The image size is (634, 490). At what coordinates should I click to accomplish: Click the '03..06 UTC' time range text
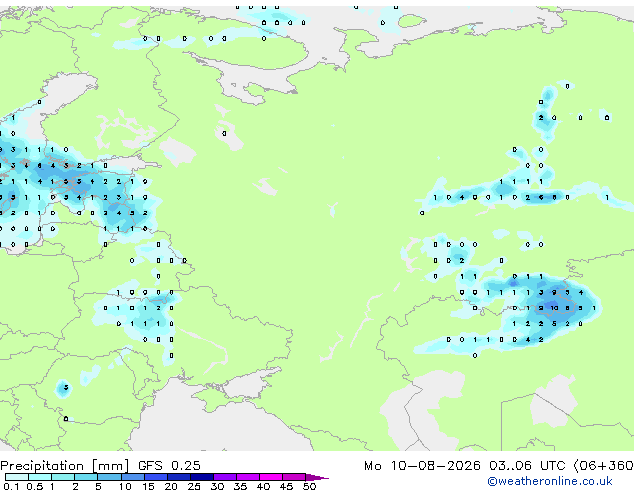tap(527, 466)
